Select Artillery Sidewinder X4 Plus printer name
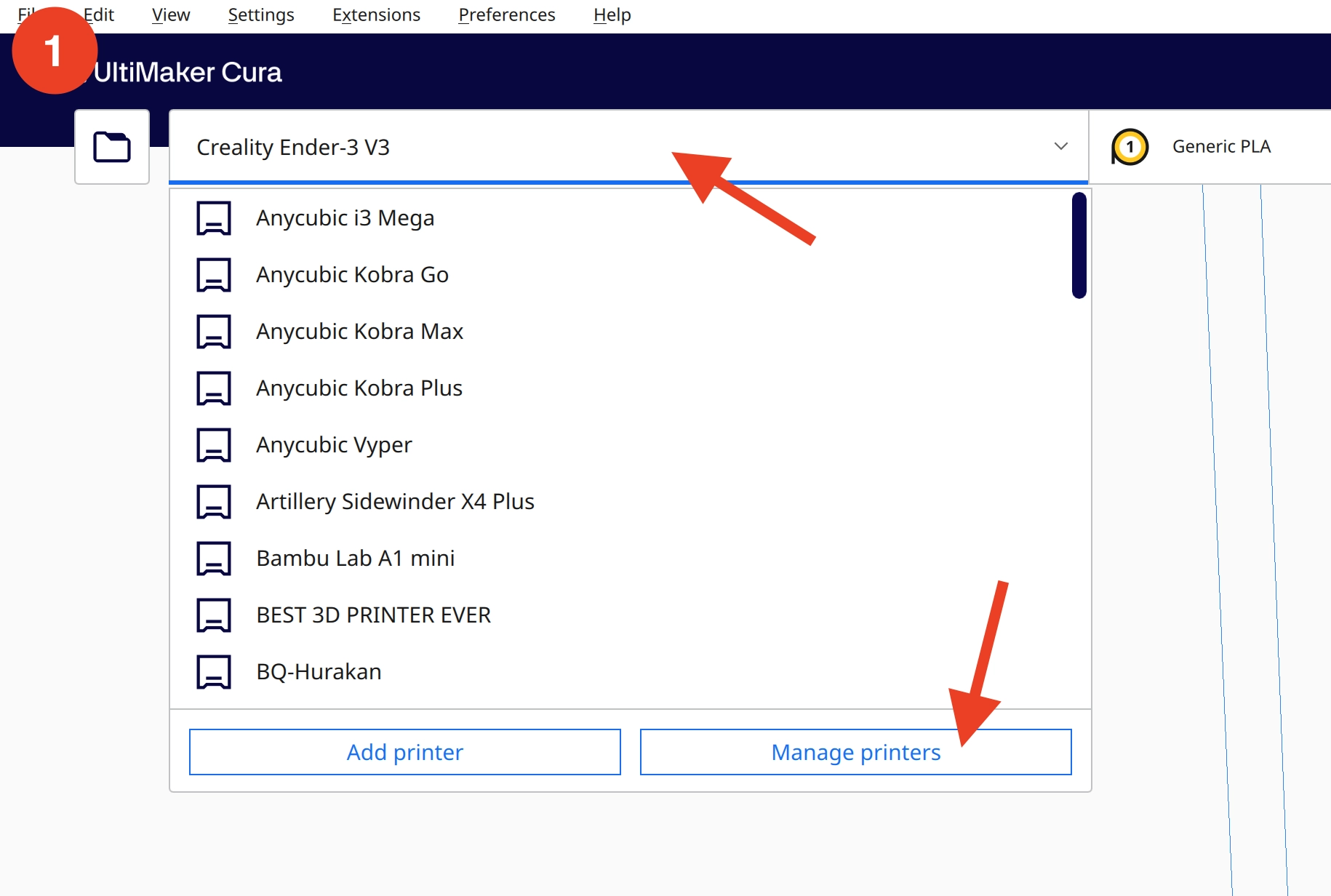 coord(396,502)
